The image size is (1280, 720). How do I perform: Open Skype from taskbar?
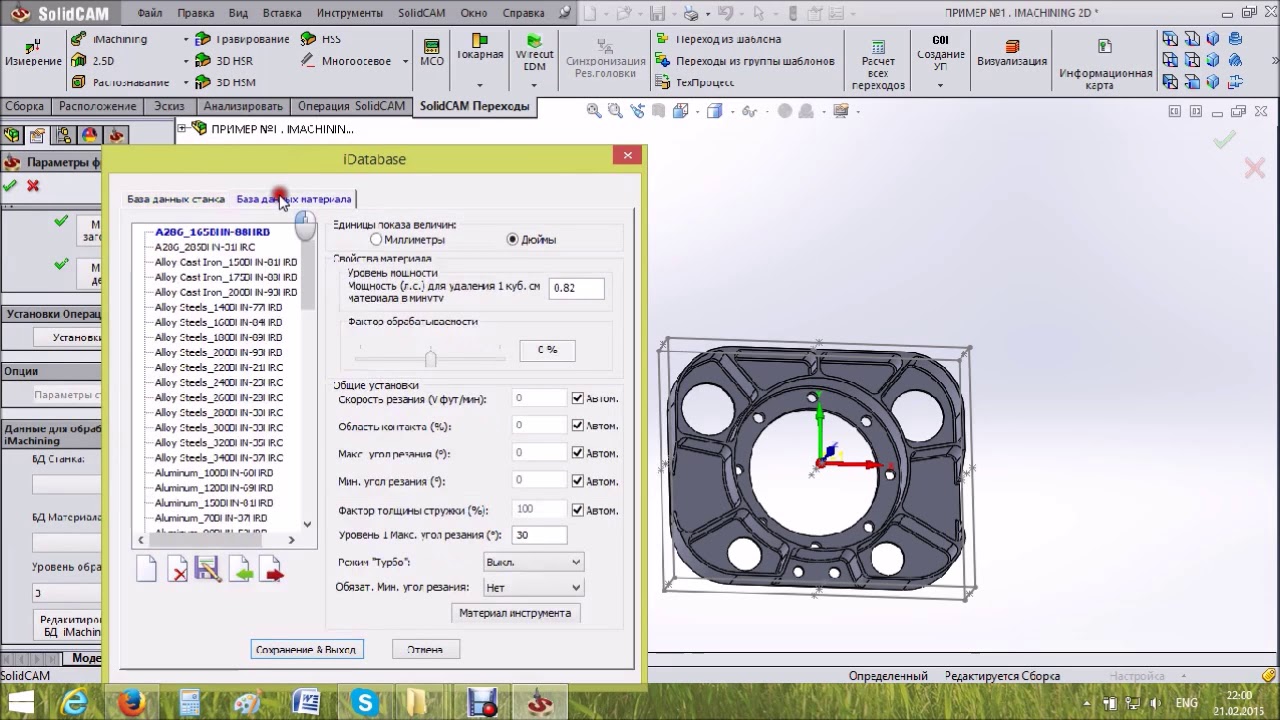coord(364,703)
